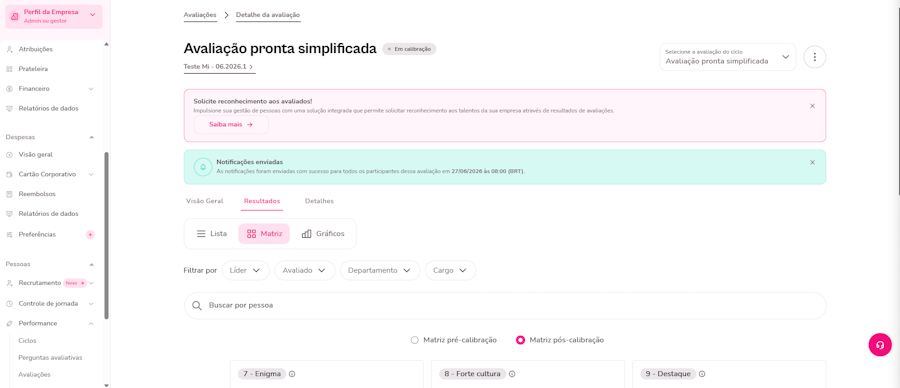The height and width of the screenshot is (388, 900).
Task: Expand the Cartão Corporativo chevron
Action: [91, 174]
